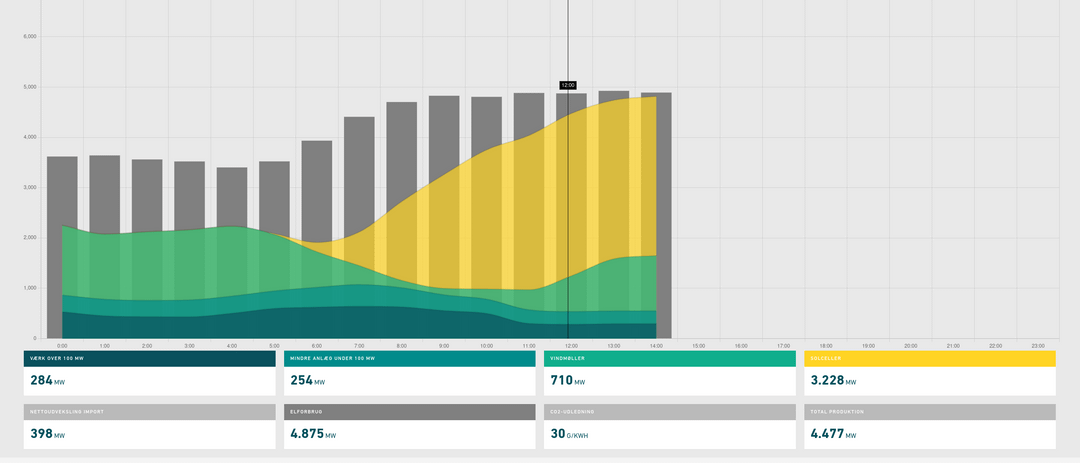Click the 3.228 MW solar value
Viewport: 1080px width, 463px height.
coord(833,380)
